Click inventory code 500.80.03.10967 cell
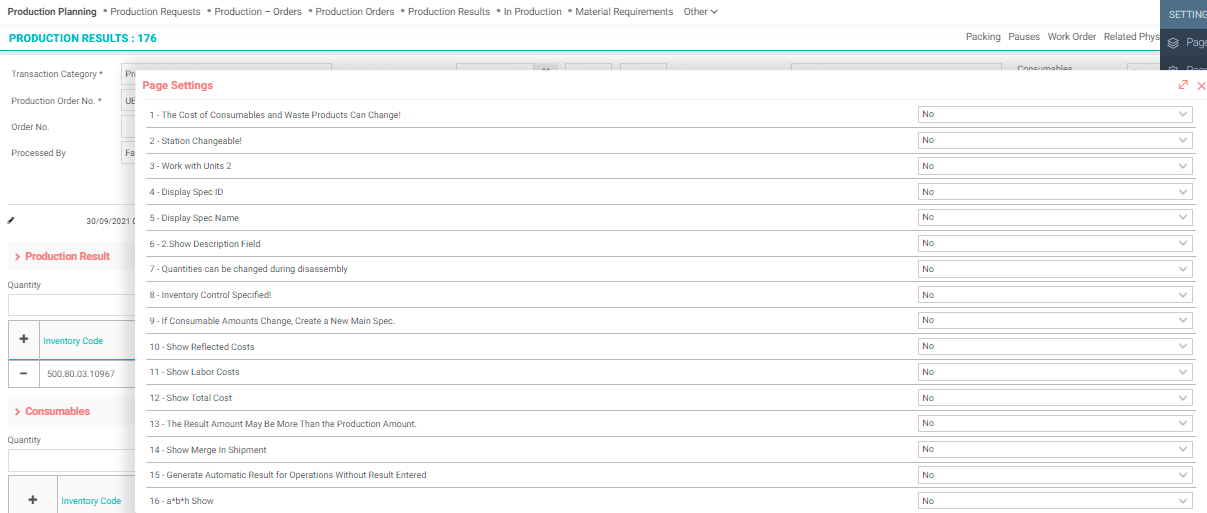The width and height of the screenshot is (1207, 513). coord(81,374)
